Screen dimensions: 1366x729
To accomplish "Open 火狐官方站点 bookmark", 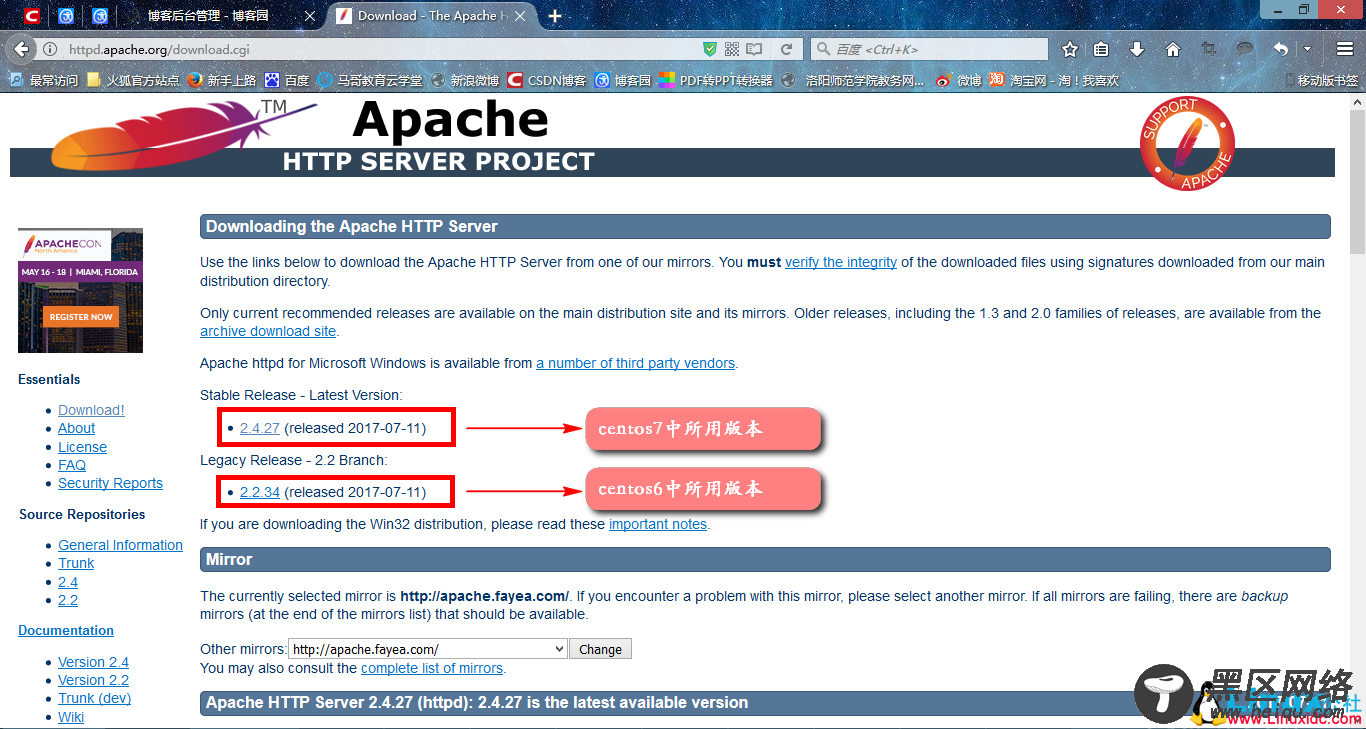I will [x=132, y=80].
